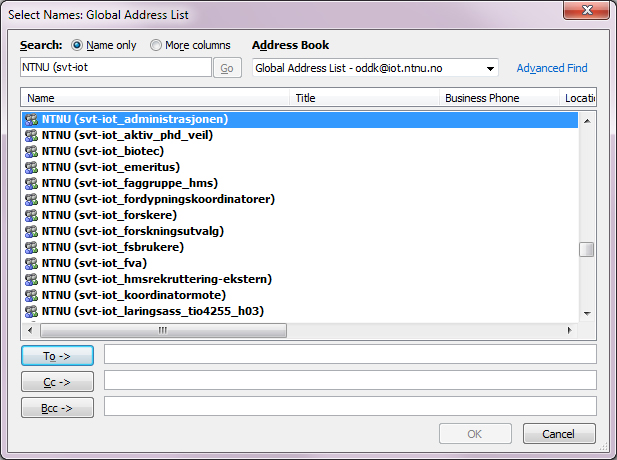Click group icon beside svt-iot_forskere
Viewport: 617px width, 460px height.
(31, 216)
